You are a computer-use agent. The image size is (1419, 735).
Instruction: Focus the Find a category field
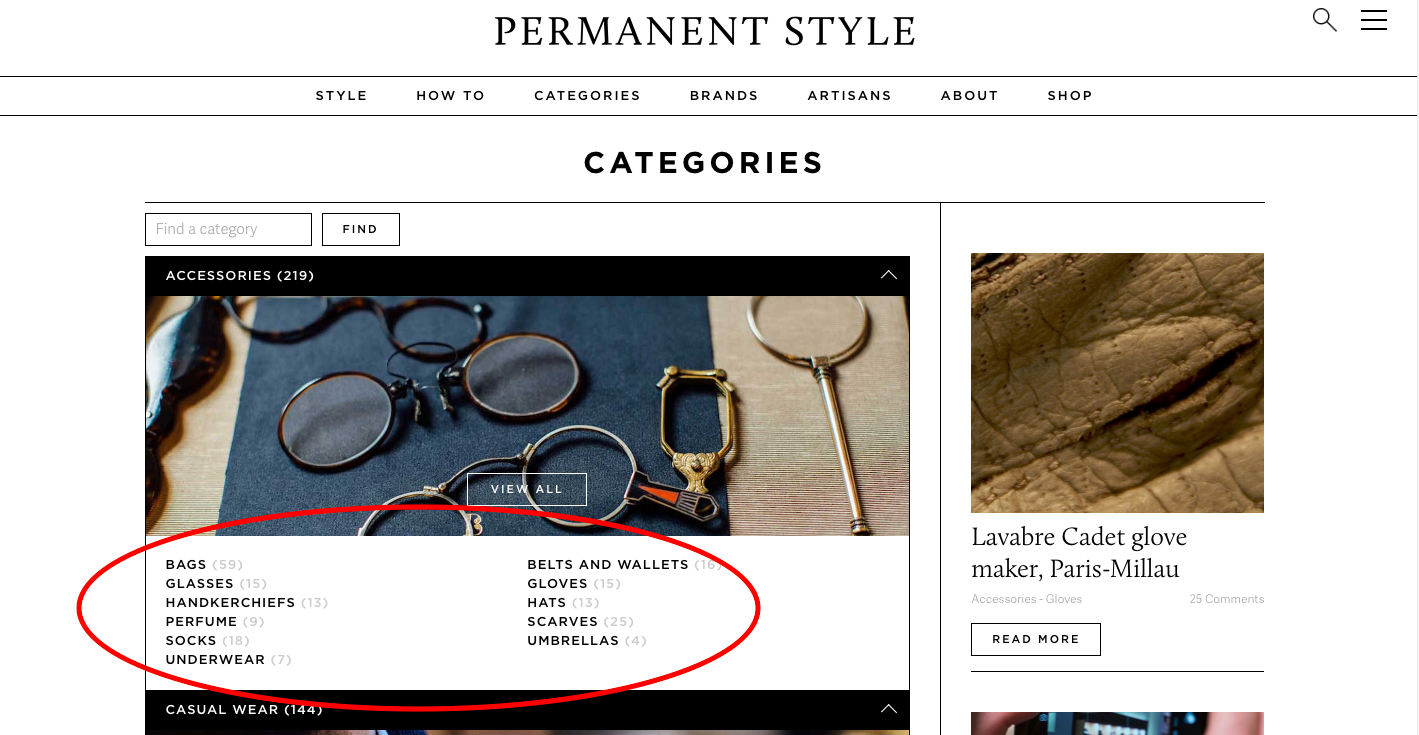[228, 229]
